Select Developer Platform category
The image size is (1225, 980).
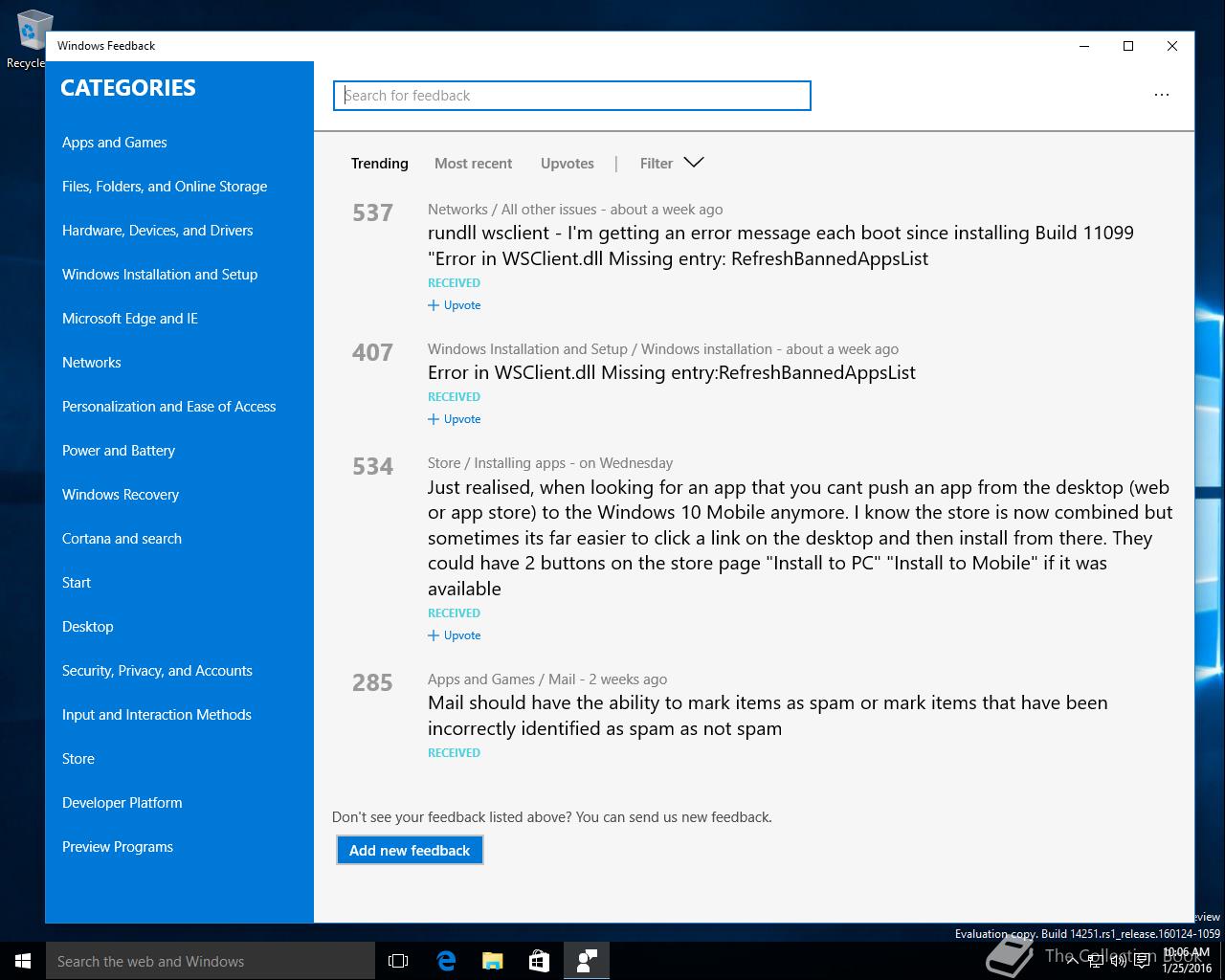tap(122, 803)
